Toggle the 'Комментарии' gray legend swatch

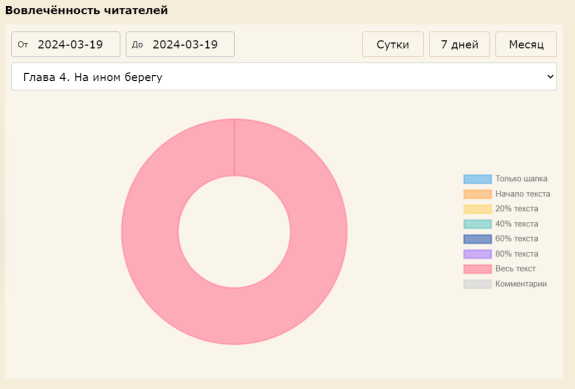pos(477,284)
